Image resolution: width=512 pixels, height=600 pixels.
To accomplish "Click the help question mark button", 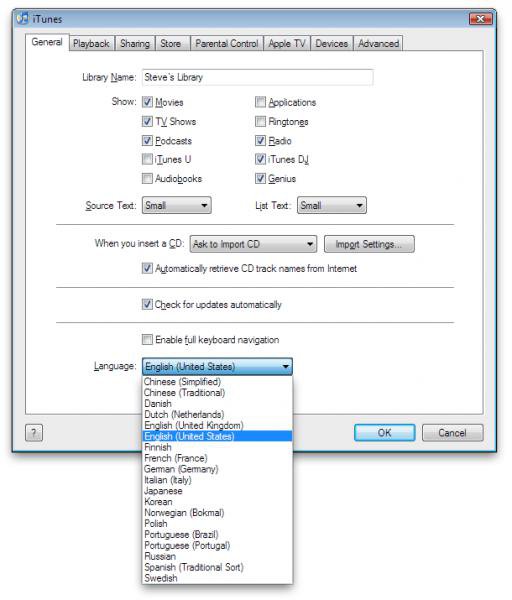I will (x=34, y=433).
